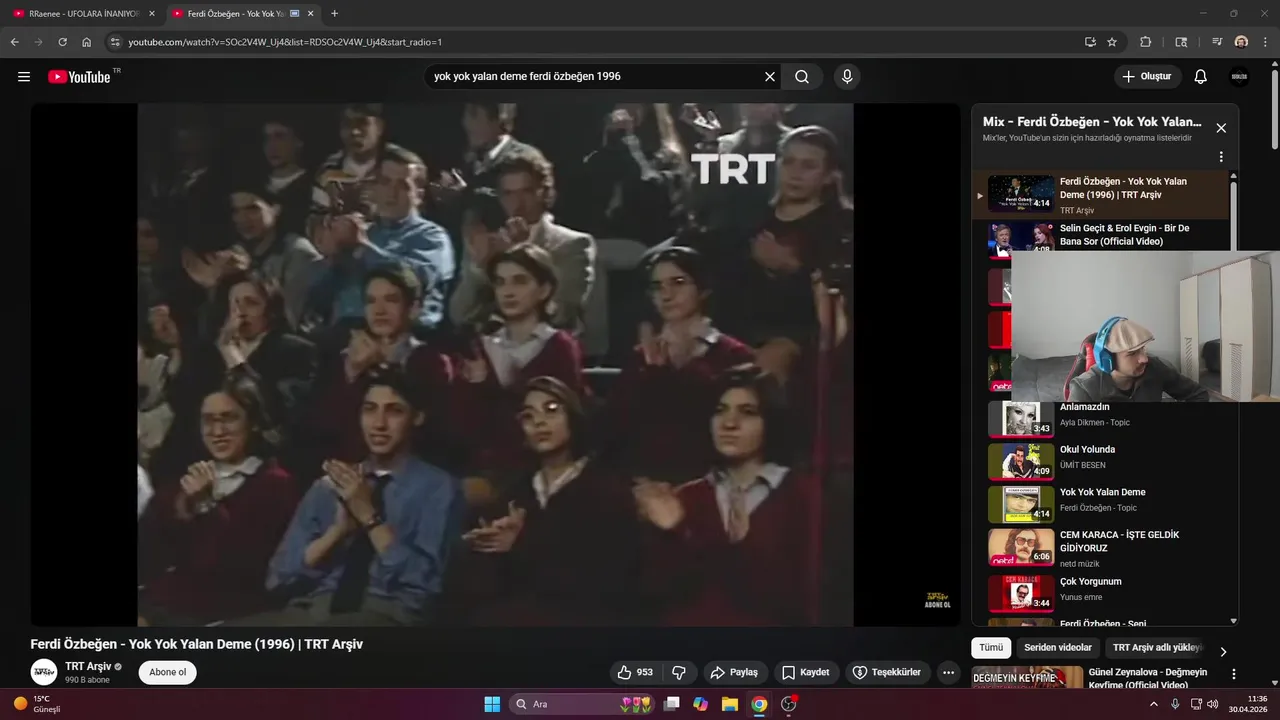Open the YouTube hamburger guide menu
Viewport: 1280px width, 720px height.
tap(24, 77)
